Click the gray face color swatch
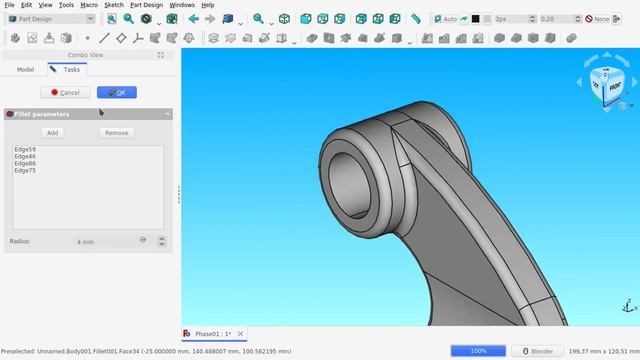This screenshot has width=640, height=360. (x=487, y=19)
